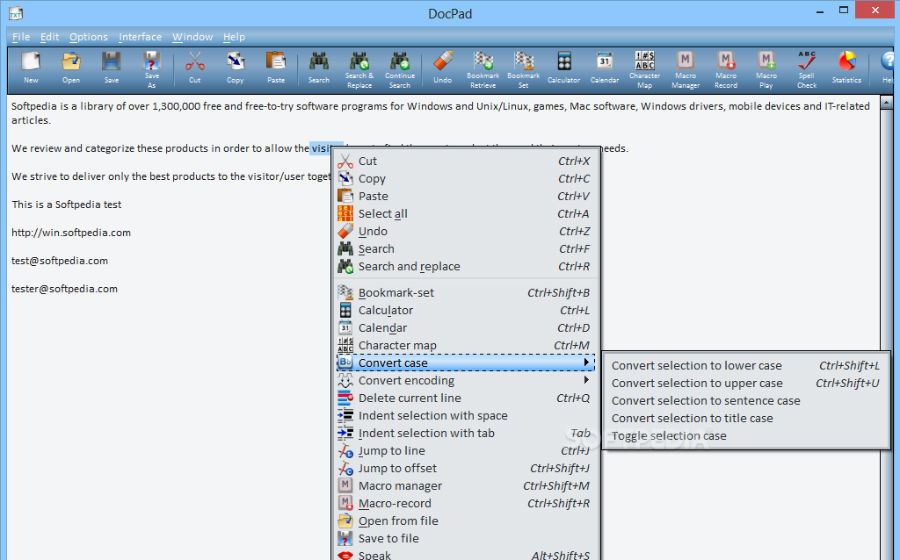The image size is (900, 560).
Task: Choose Save to file menu entry
Action: 465,539
